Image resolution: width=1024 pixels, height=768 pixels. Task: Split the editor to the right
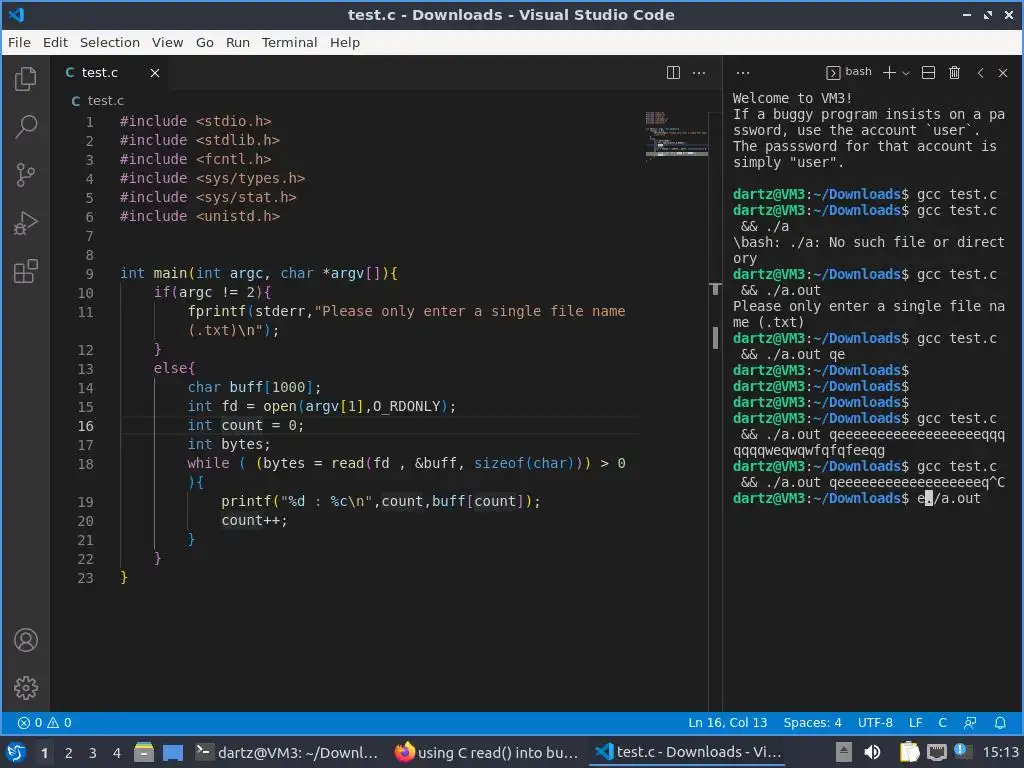click(x=673, y=72)
